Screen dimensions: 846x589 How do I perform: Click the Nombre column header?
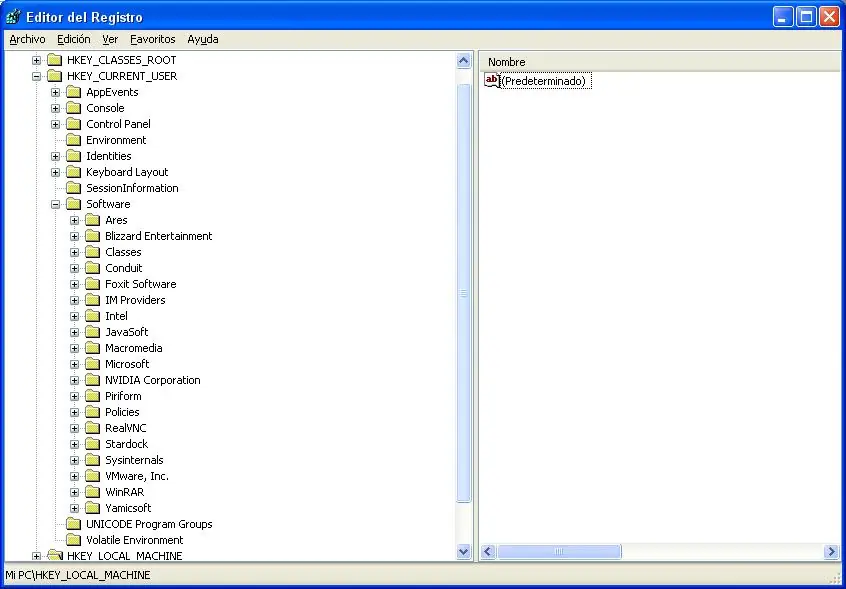click(660, 62)
